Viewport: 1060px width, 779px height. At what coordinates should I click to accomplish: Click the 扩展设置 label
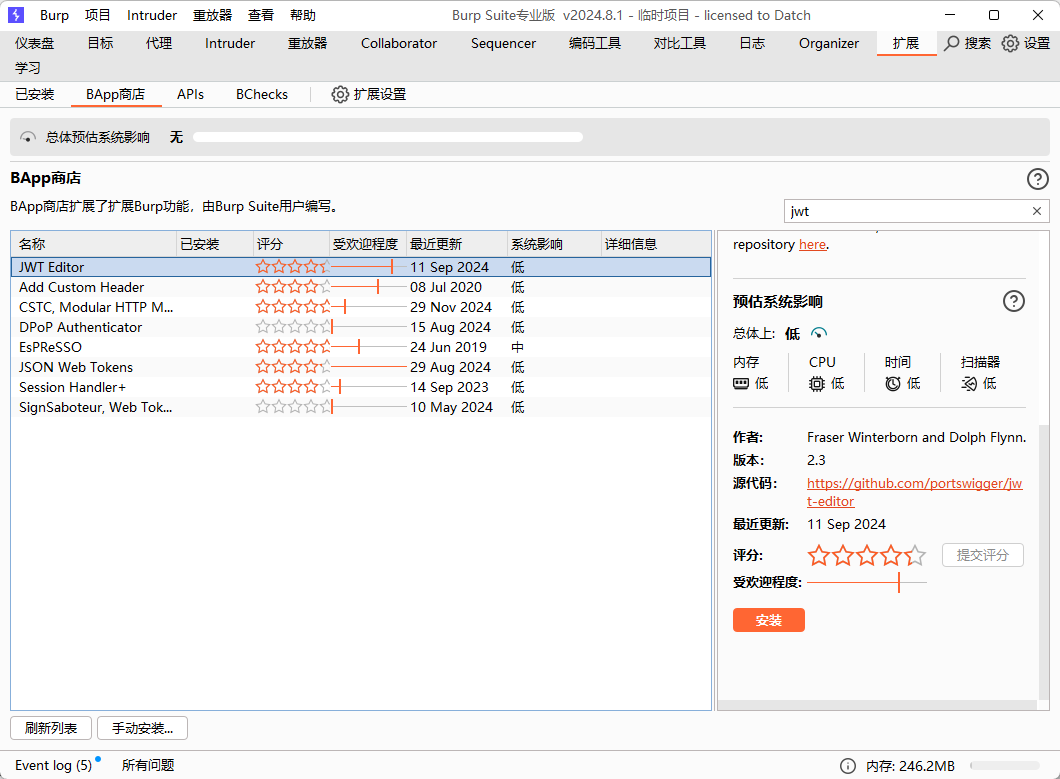point(379,95)
